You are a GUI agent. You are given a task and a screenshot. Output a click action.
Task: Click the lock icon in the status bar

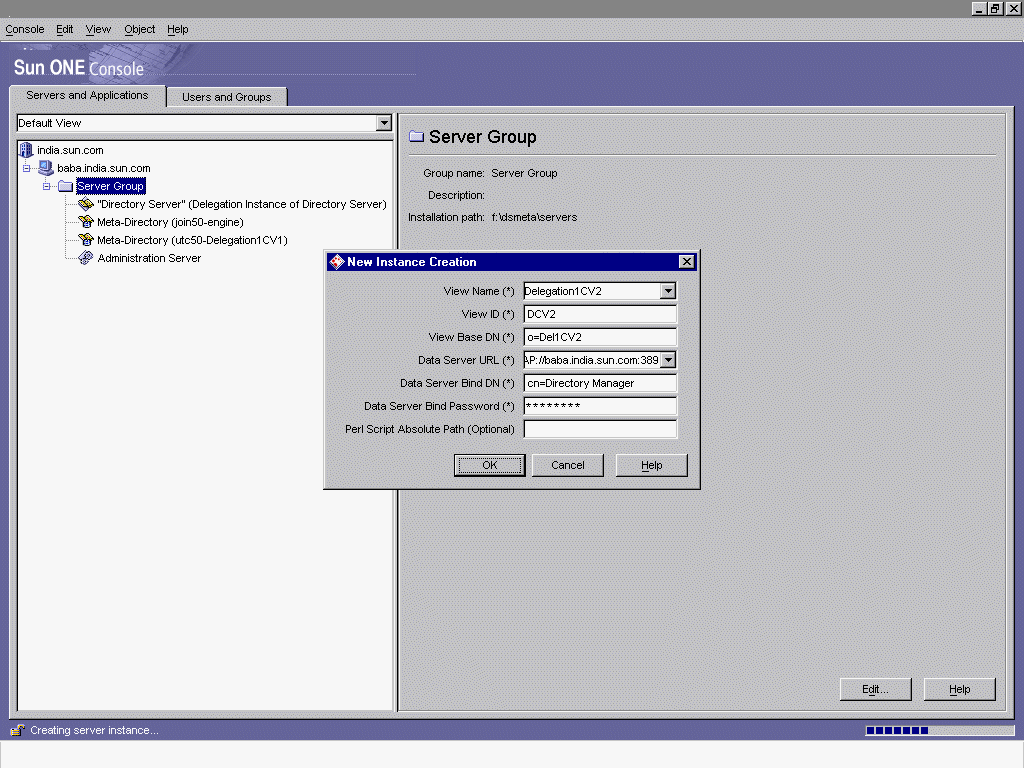18,730
